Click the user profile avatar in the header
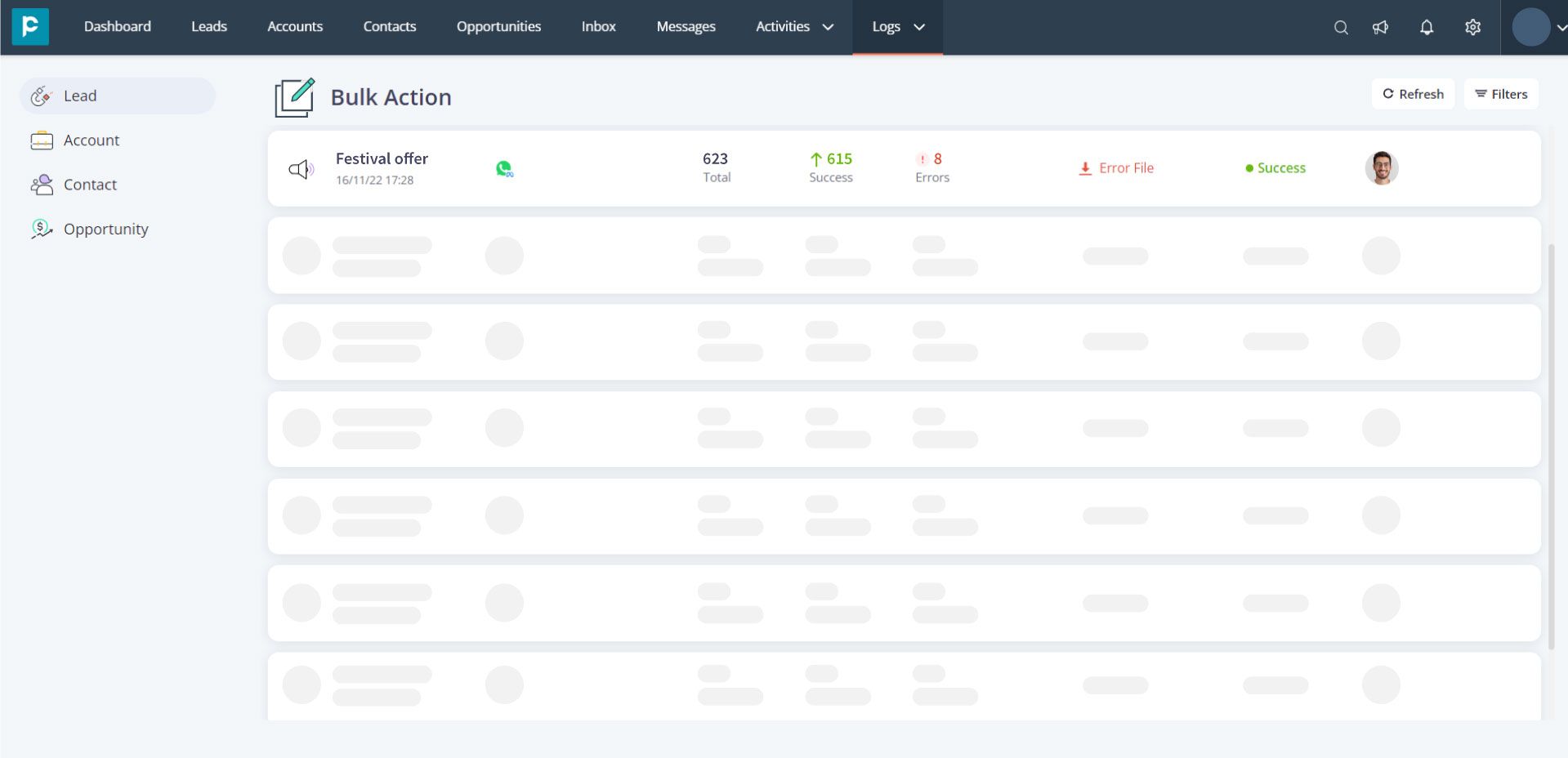Screen dimensions: 1568x758 pyautogui.click(x=1530, y=27)
